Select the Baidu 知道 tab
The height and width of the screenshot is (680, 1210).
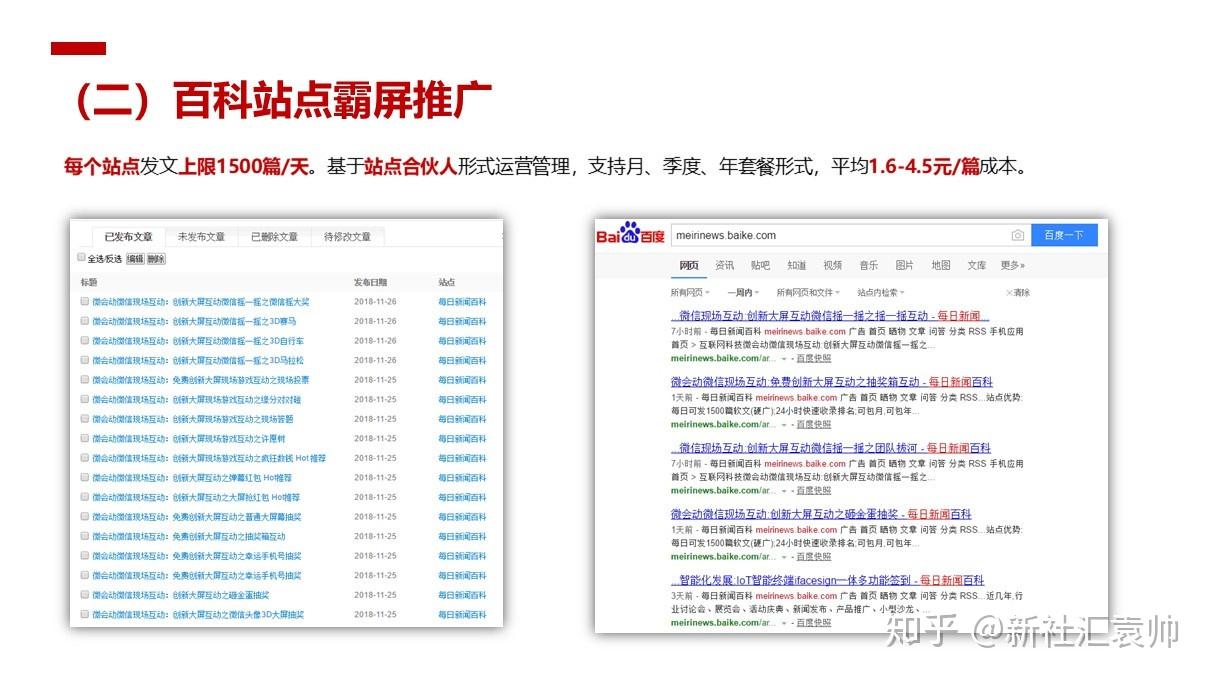[x=796, y=265]
